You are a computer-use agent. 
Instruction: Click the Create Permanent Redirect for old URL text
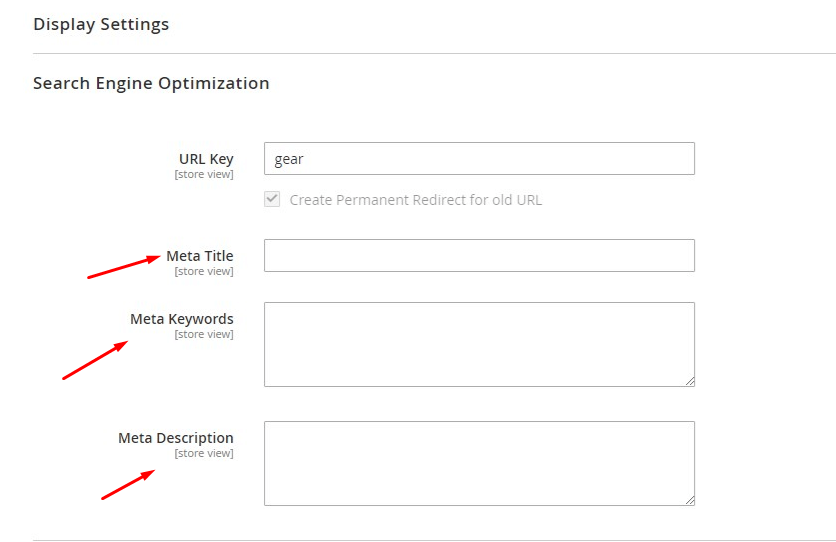click(x=415, y=200)
